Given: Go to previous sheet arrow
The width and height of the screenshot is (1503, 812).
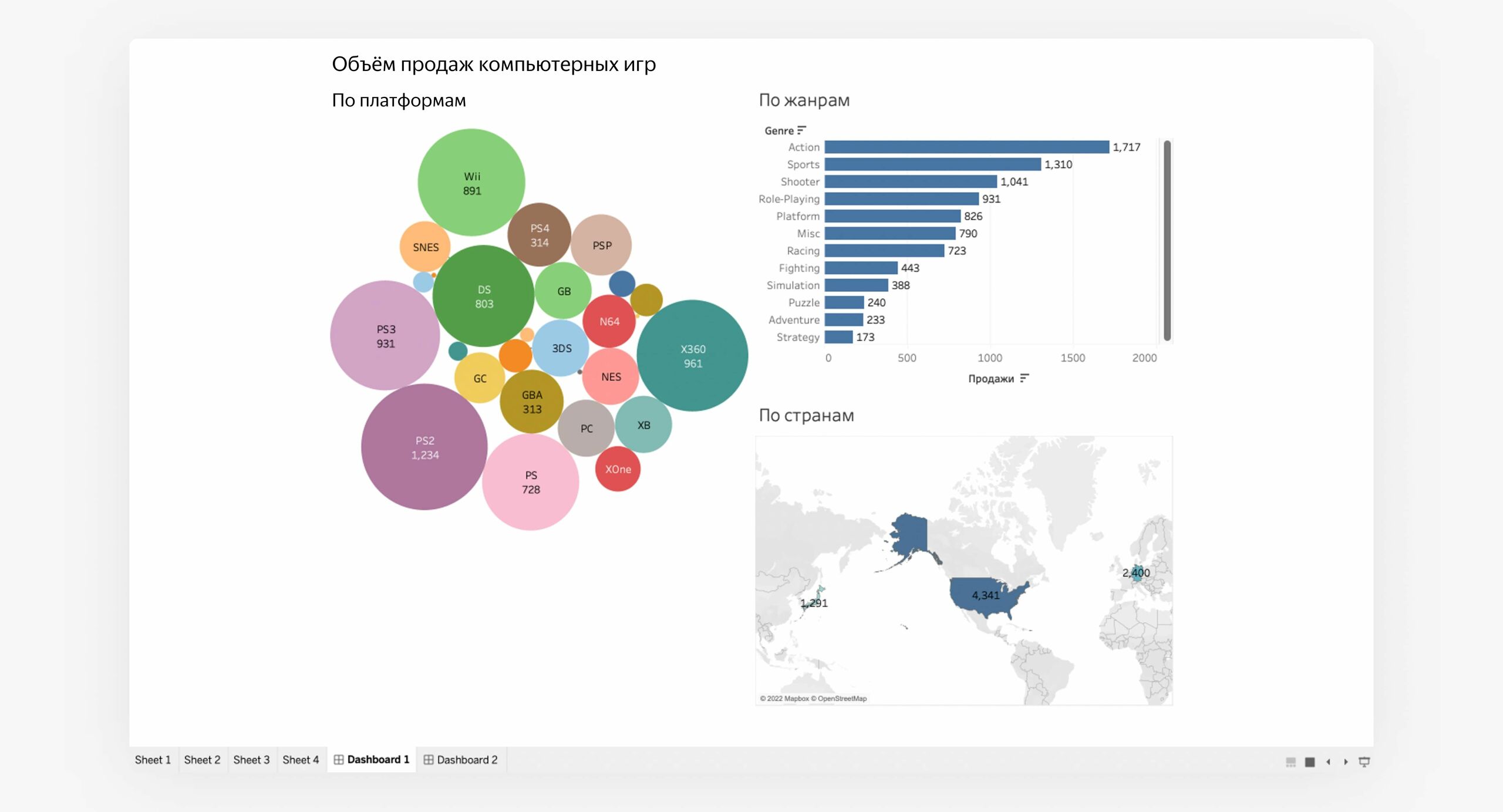Looking at the screenshot, I should pos(1328,762).
